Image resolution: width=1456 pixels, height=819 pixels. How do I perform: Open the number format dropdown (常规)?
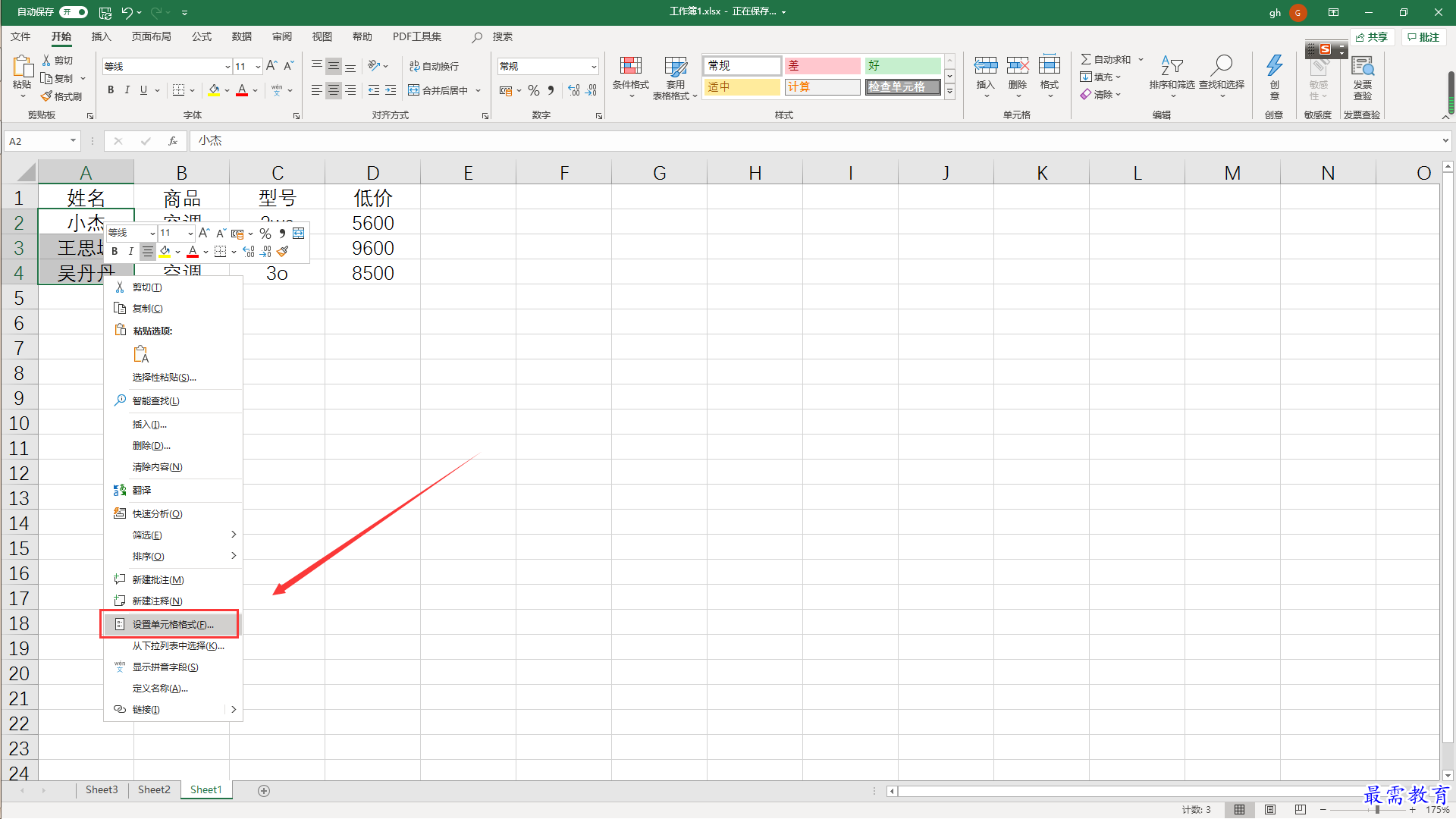(594, 67)
